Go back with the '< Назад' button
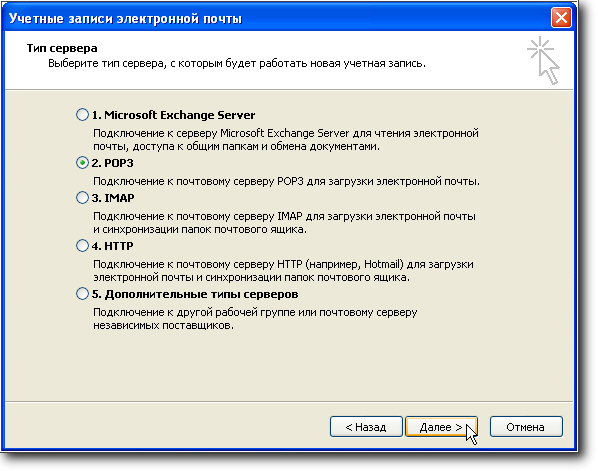This screenshot has height=471, width=598. tap(366, 427)
